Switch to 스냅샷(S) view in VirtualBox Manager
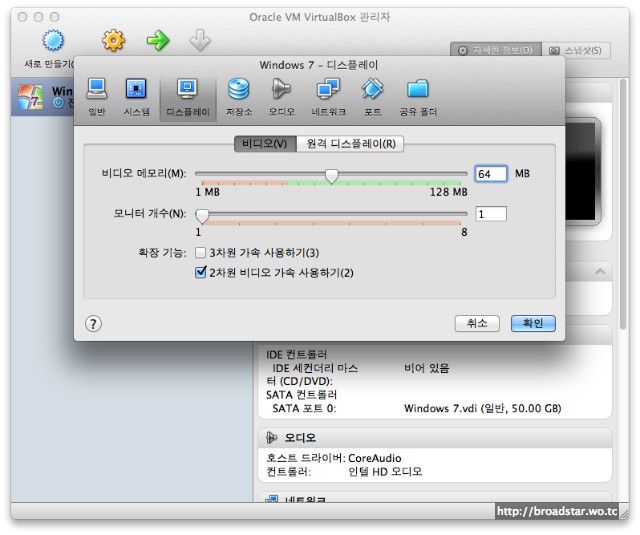This screenshot has width=640, height=535. pos(576,50)
